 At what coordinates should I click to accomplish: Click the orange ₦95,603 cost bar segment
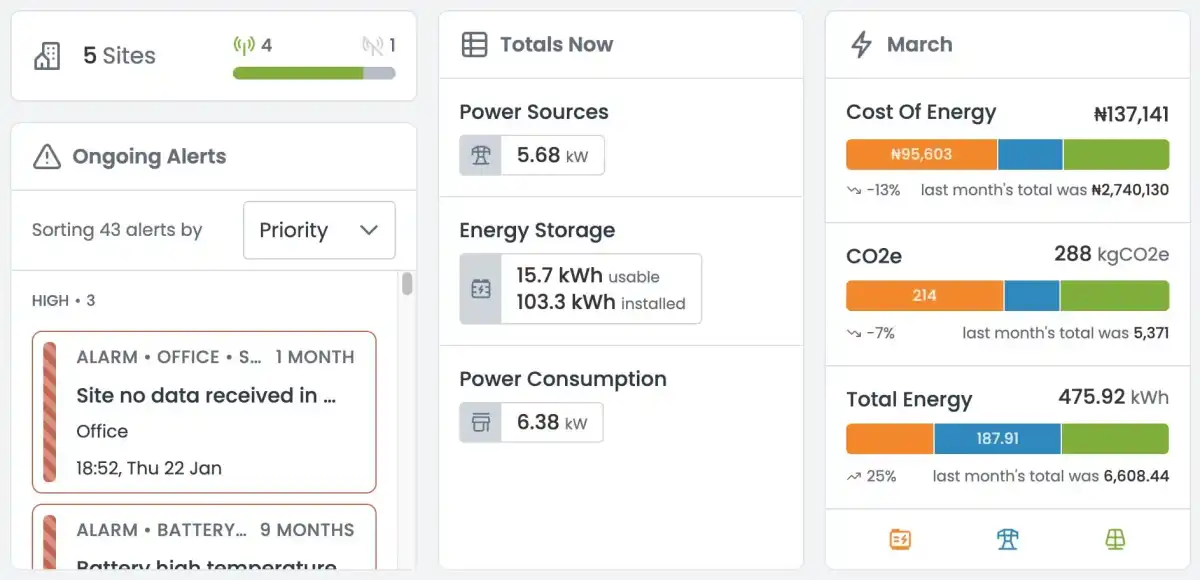pyautogui.click(x=921, y=155)
